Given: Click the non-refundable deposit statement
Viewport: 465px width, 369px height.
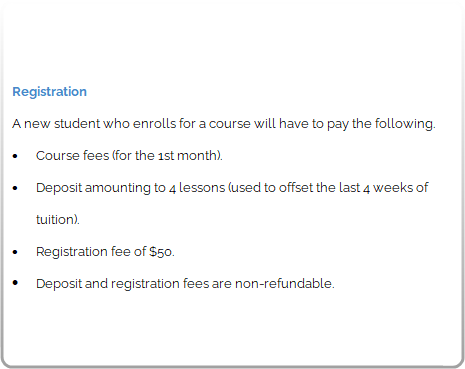Looking at the screenshot, I should (185, 284).
